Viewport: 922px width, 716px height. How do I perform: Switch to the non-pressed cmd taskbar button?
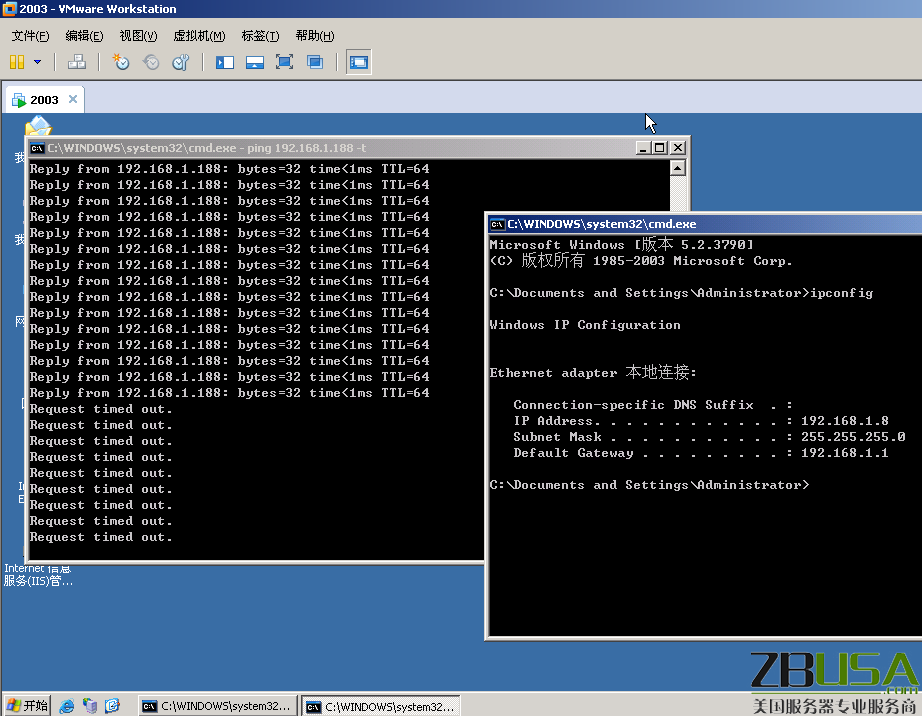click(x=218, y=706)
